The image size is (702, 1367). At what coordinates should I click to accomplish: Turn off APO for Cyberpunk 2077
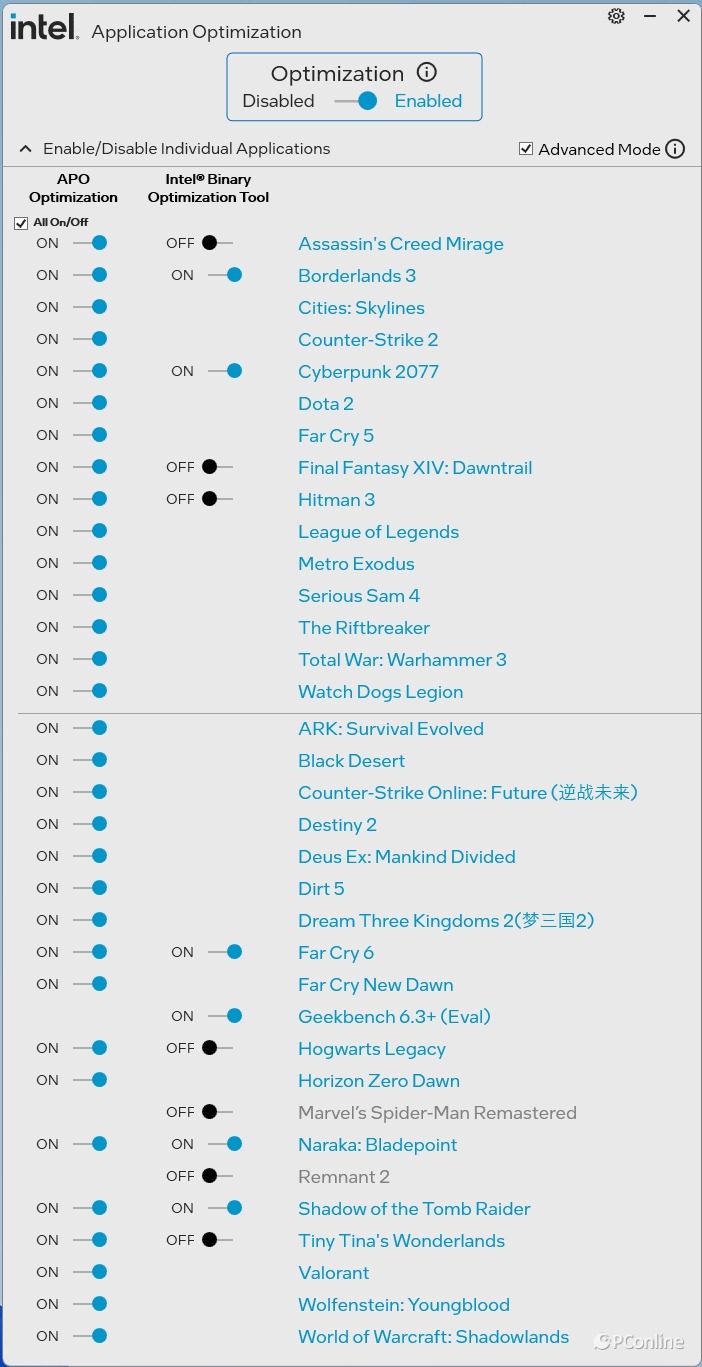tap(90, 371)
